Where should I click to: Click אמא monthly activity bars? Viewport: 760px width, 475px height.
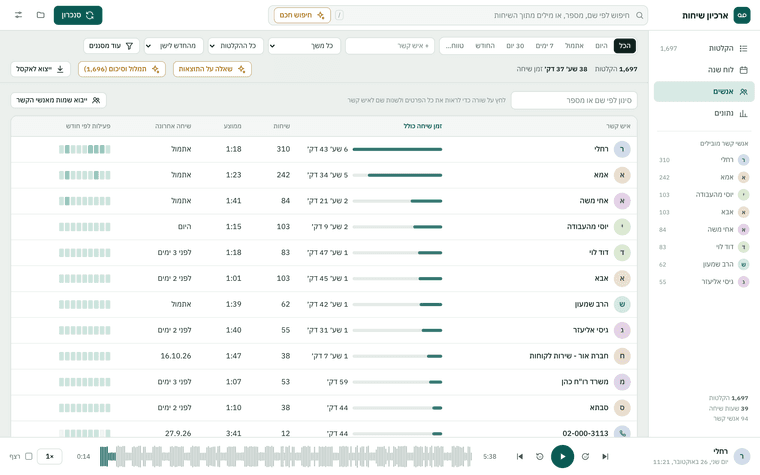[85, 175]
